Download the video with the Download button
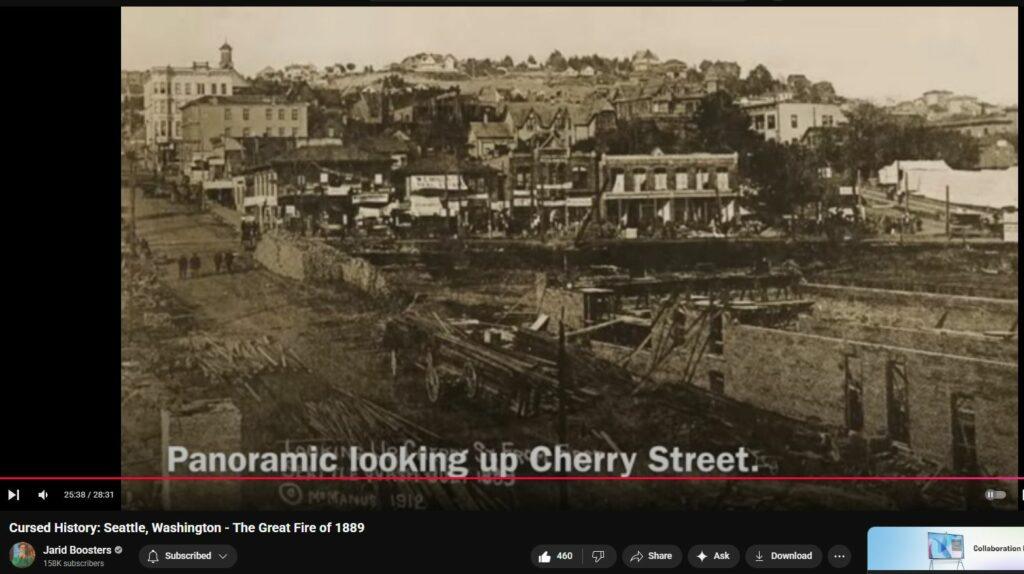The height and width of the screenshot is (574, 1024). (x=783, y=556)
